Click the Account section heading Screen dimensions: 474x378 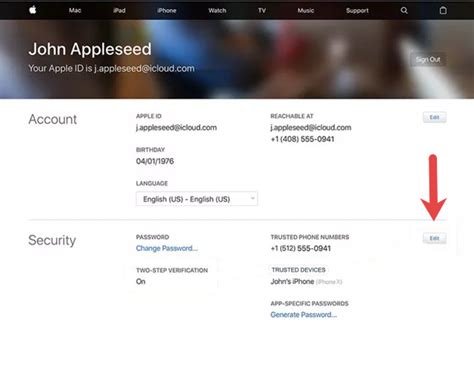click(53, 119)
